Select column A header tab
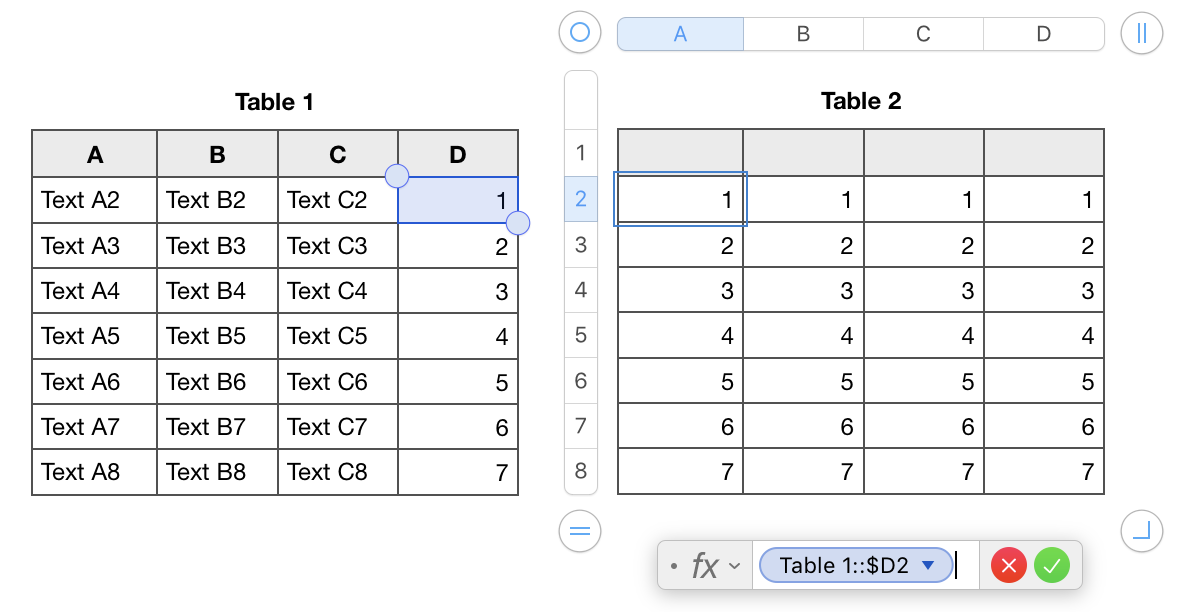 (680, 34)
